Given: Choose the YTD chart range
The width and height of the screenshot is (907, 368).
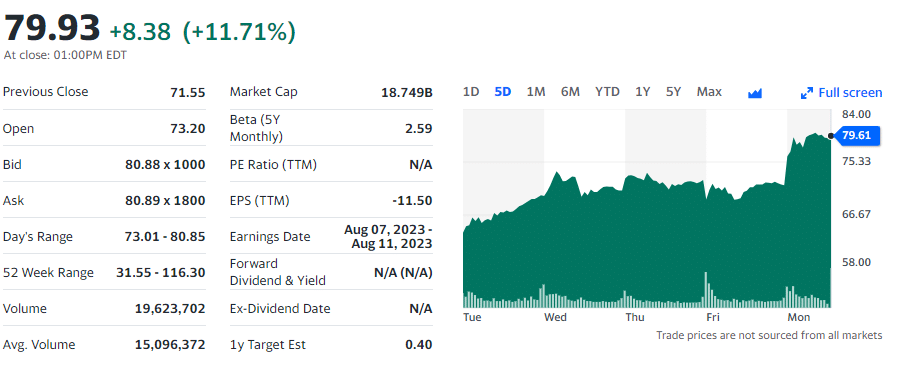Looking at the screenshot, I should (607, 92).
